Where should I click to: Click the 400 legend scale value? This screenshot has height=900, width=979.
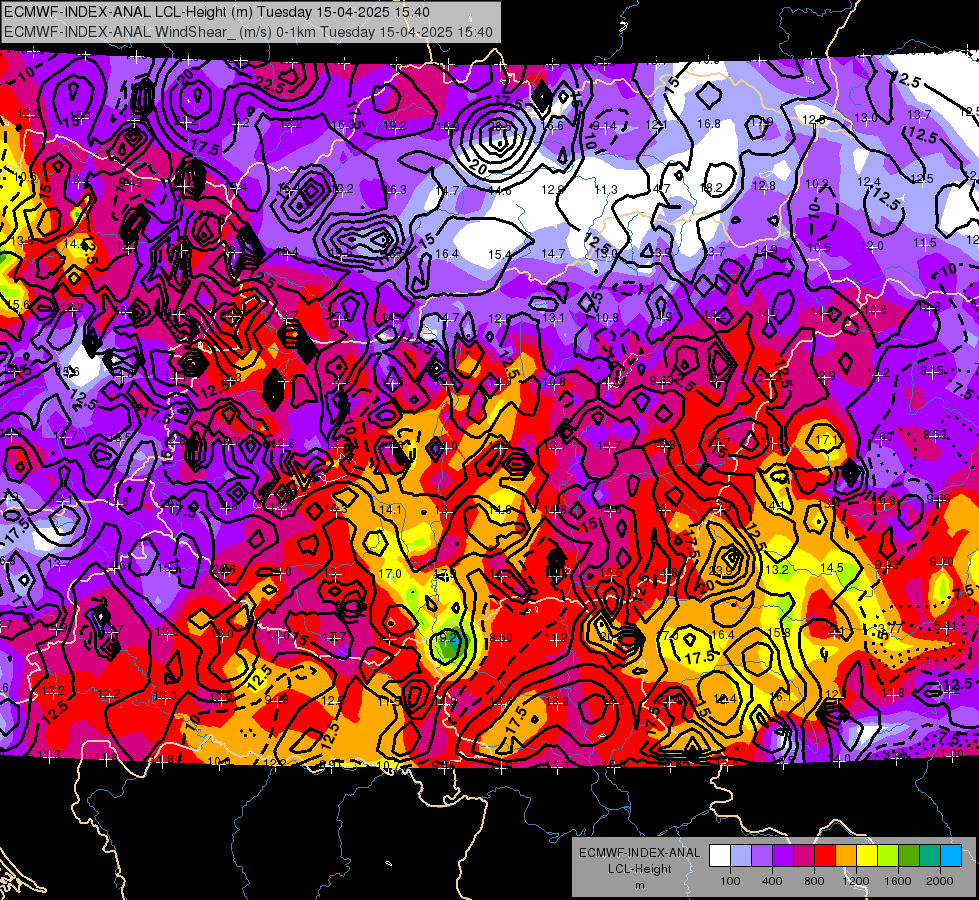point(772,881)
